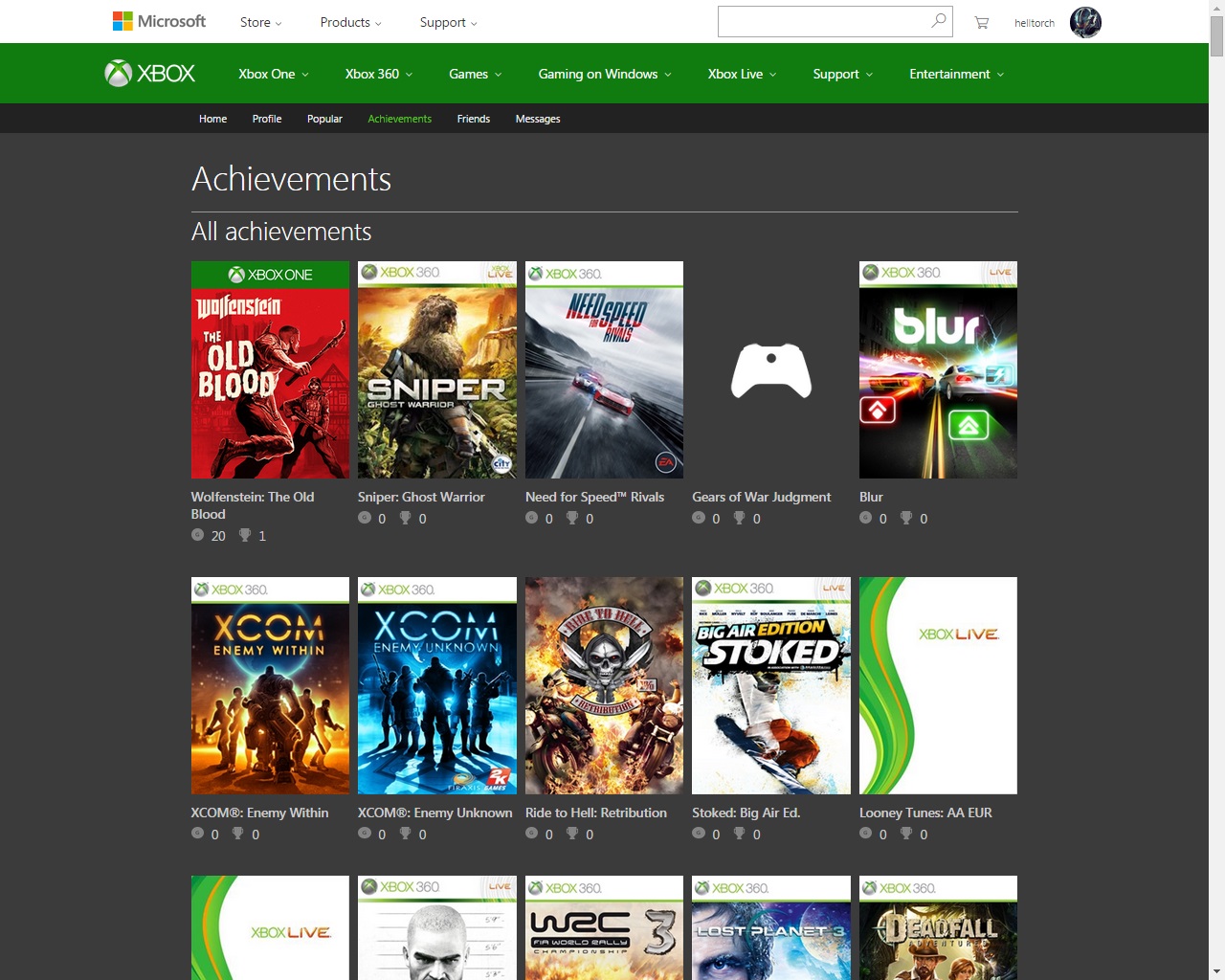1225x980 pixels.
Task: Open the Messages tab
Action: click(x=538, y=119)
